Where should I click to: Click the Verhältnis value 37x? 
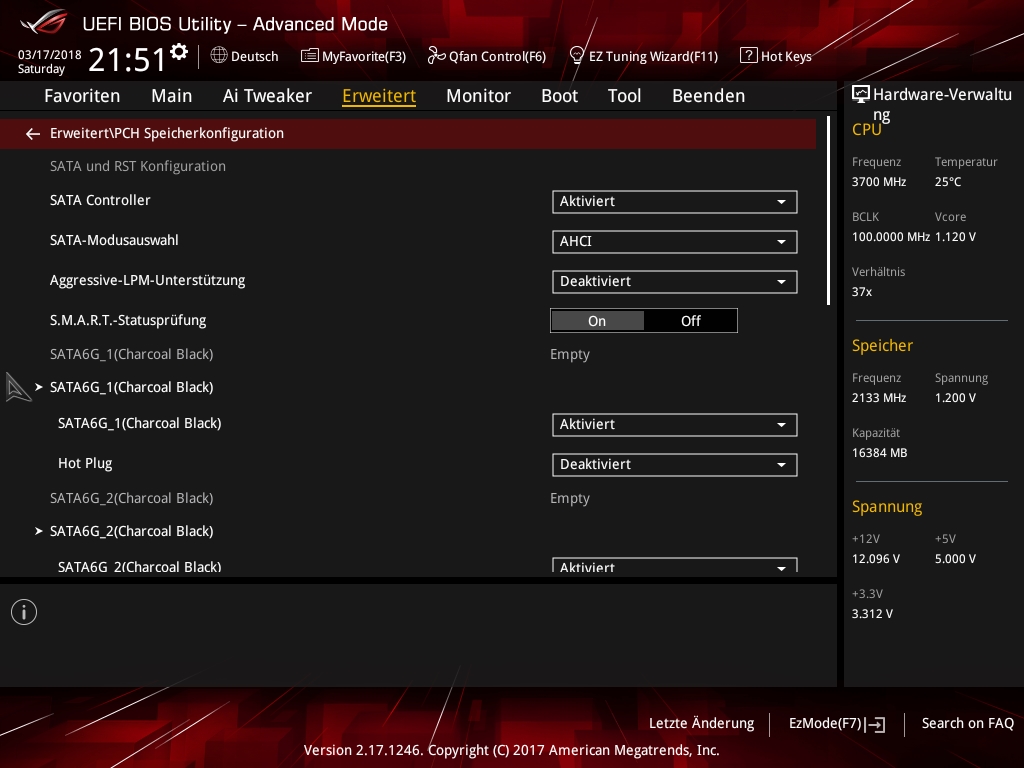coord(862,292)
